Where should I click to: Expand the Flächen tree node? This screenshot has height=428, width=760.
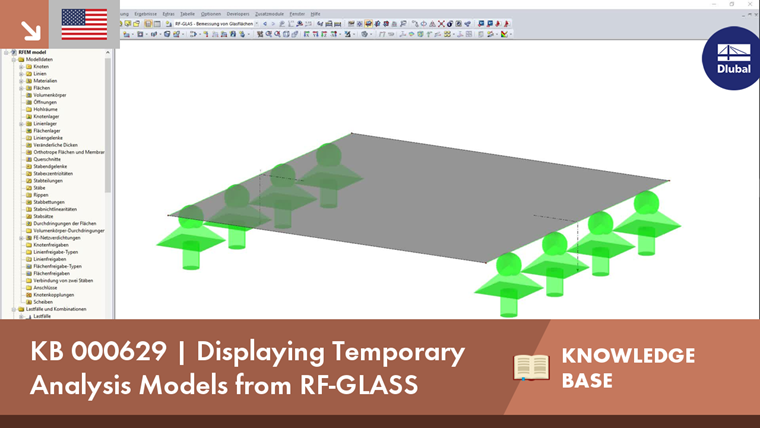21,88
